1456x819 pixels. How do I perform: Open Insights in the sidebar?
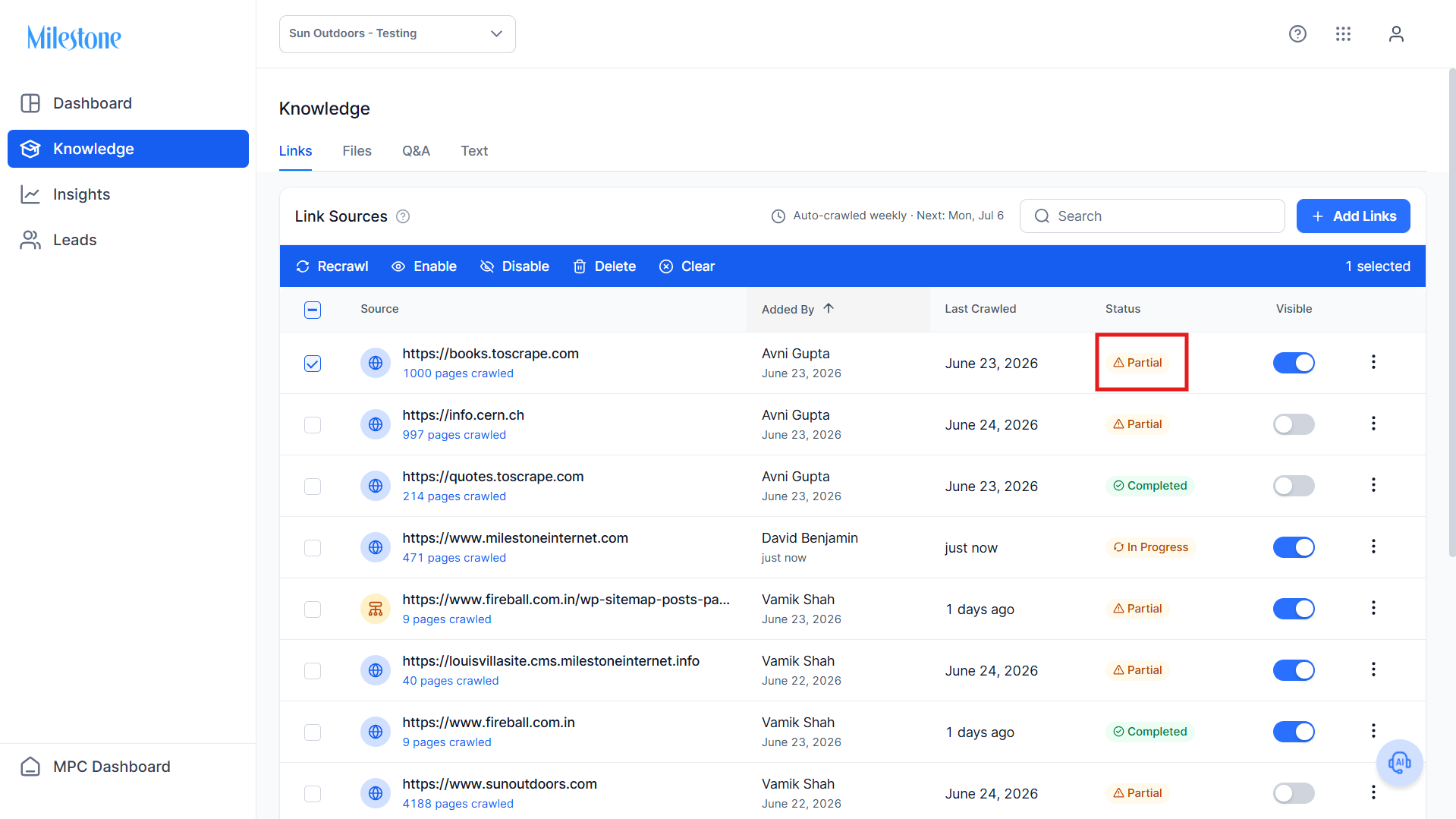click(x=128, y=194)
